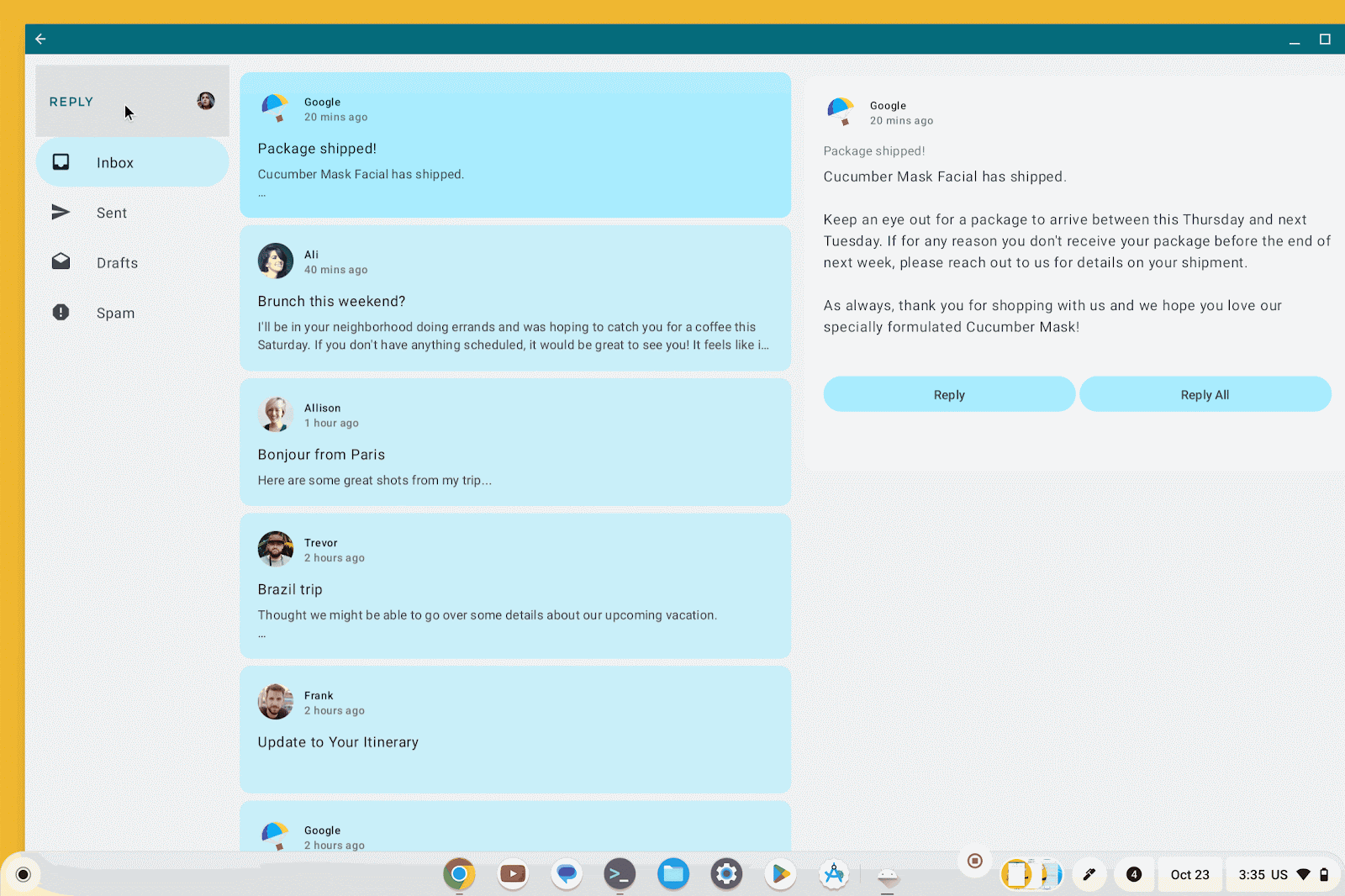The width and height of the screenshot is (1345, 896).
Task: Click the back arrow in title bar
Action: coord(40,39)
